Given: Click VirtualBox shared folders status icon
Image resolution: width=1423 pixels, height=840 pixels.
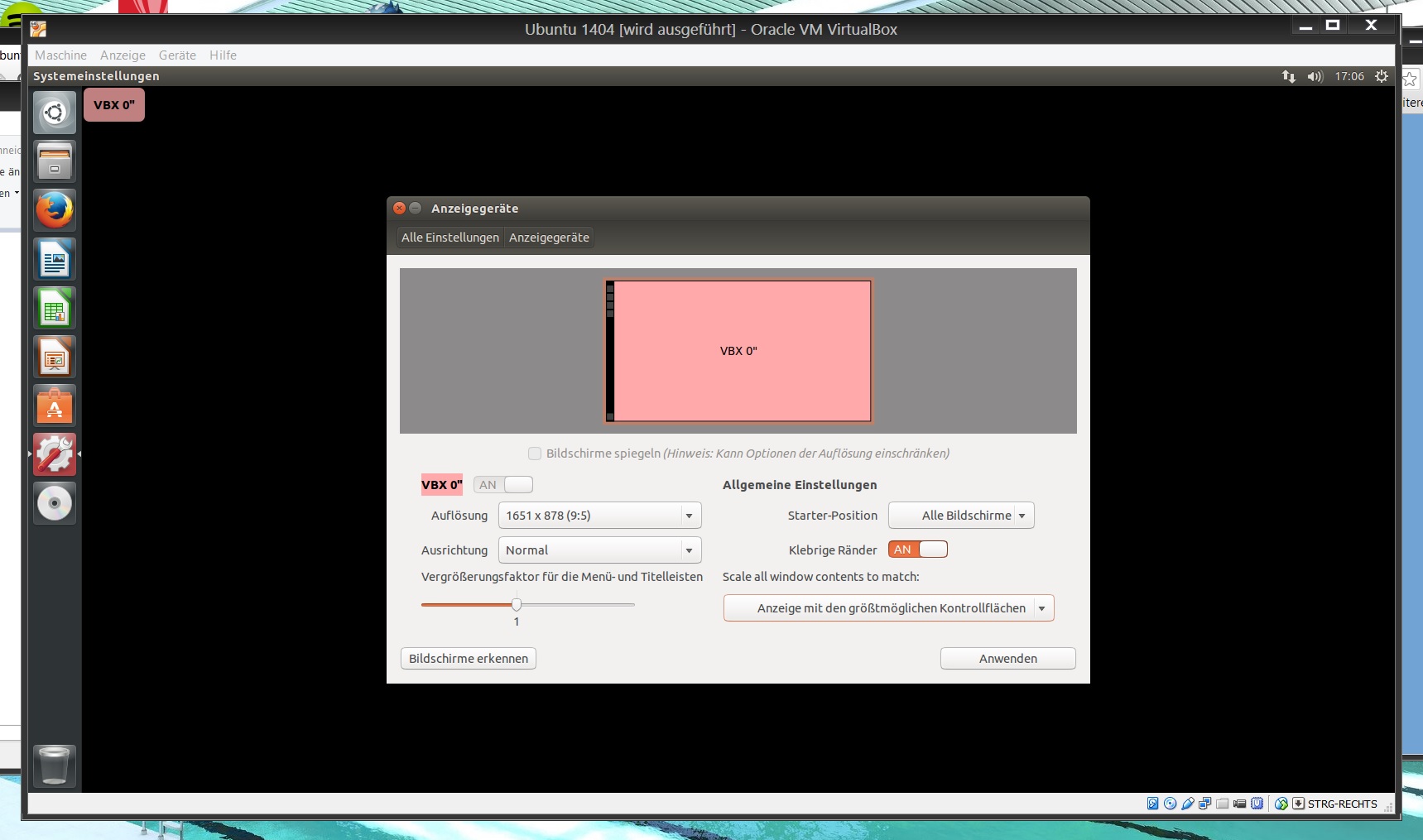Looking at the screenshot, I should pos(1222,804).
